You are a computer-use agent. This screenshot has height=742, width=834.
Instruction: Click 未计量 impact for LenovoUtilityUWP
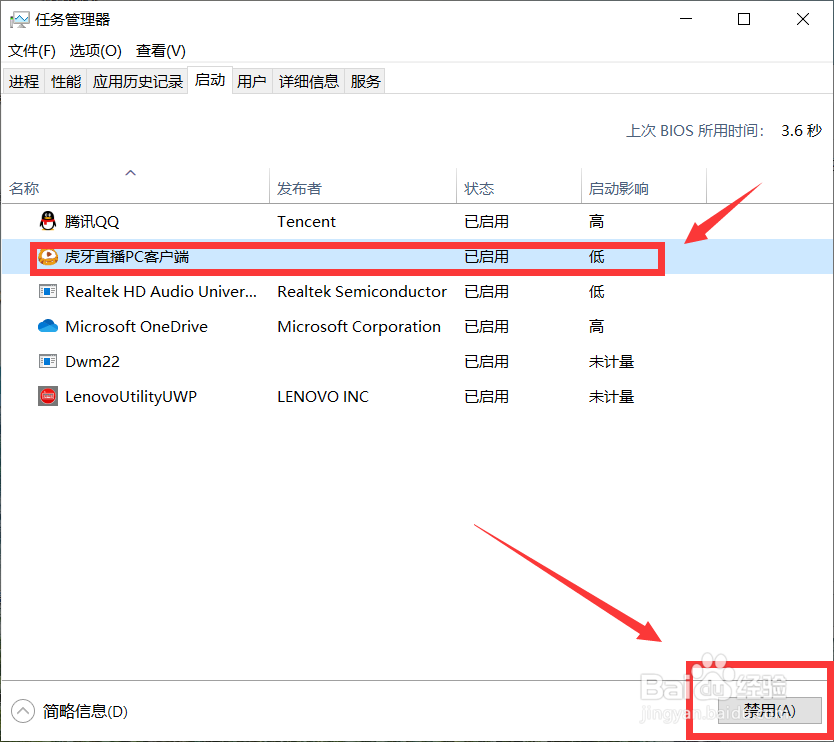[612, 397]
